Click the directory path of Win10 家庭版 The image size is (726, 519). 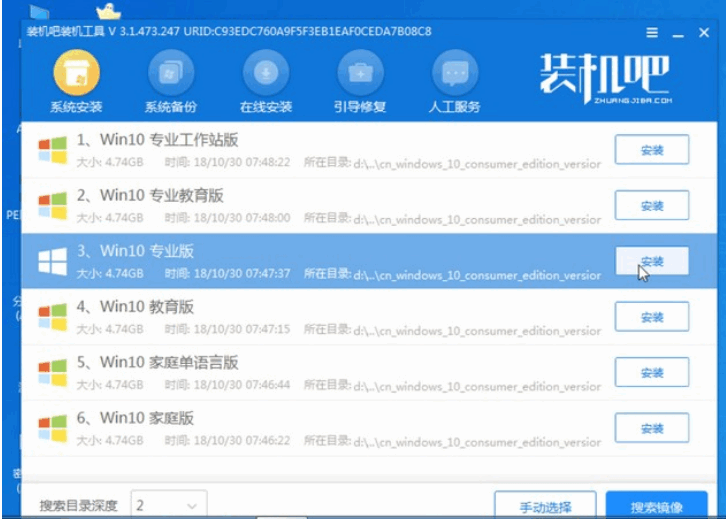click(x=477, y=442)
